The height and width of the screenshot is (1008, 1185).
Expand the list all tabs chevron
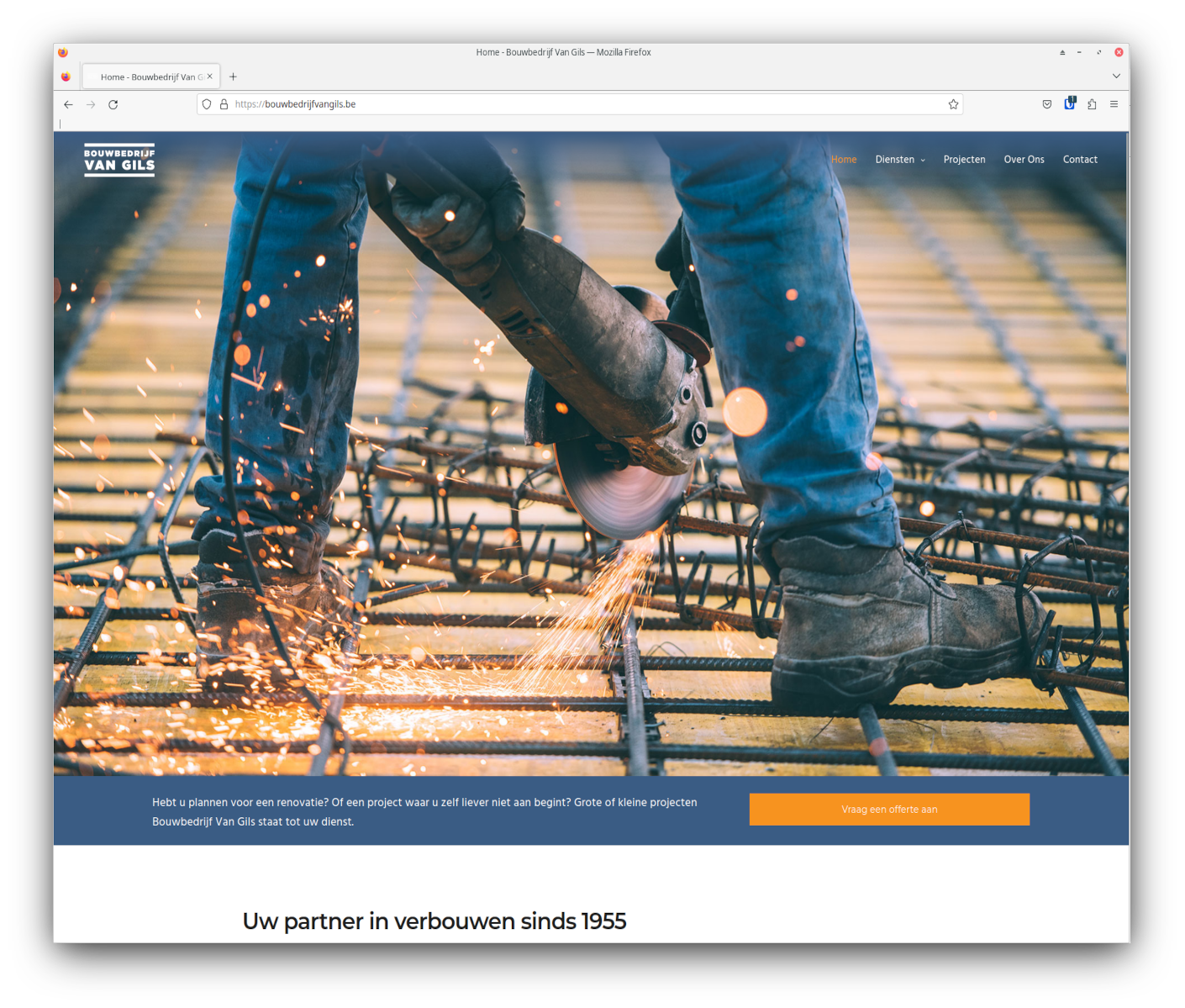point(1116,77)
